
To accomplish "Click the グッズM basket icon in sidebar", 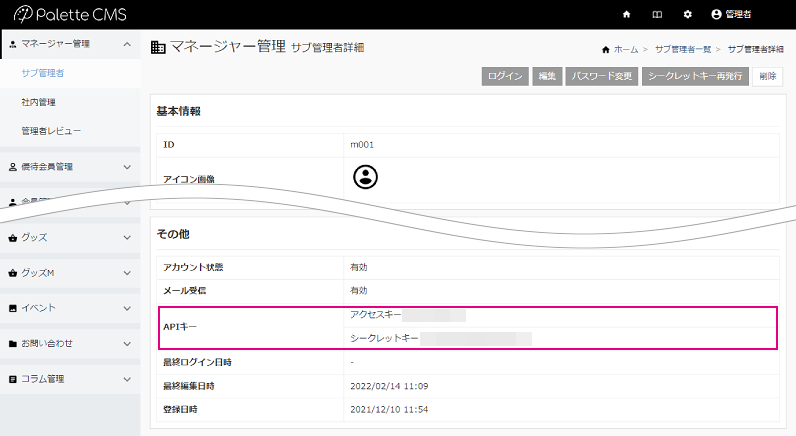I will [13, 273].
